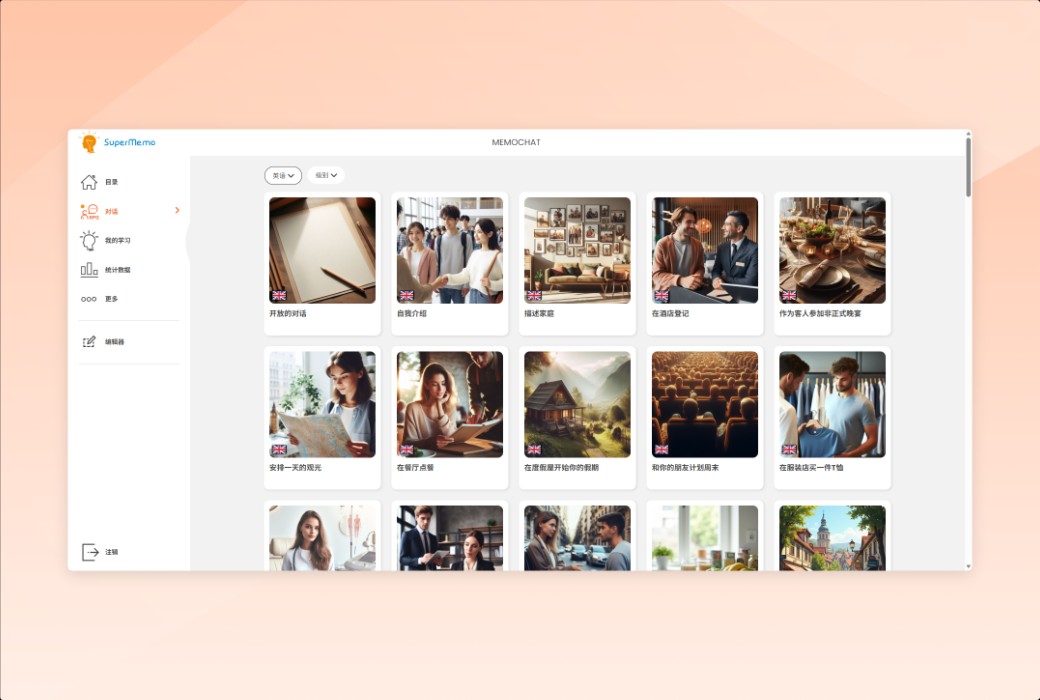
Task: Select the 对话 chat icon in sidebar
Action: tap(89, 211)
